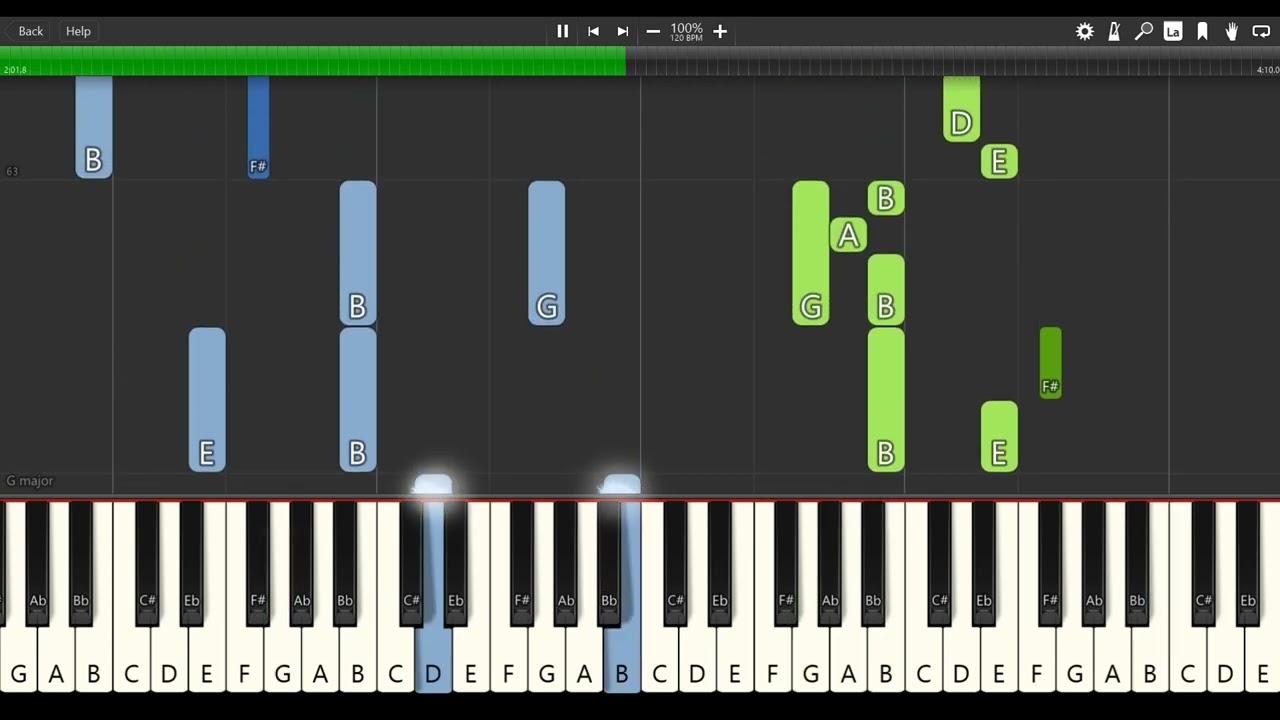Toggle the La note-labels icon
This screenshot has width=1280, height=720.
point(1173,31)
